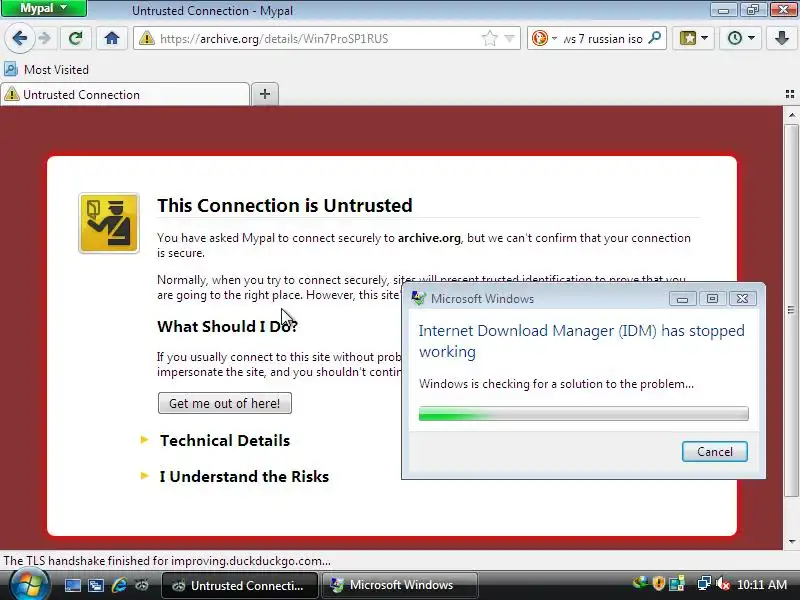Screen dimensions: 800x600
Task: Expand I Understand the Risks section
Action: (244, 476)
